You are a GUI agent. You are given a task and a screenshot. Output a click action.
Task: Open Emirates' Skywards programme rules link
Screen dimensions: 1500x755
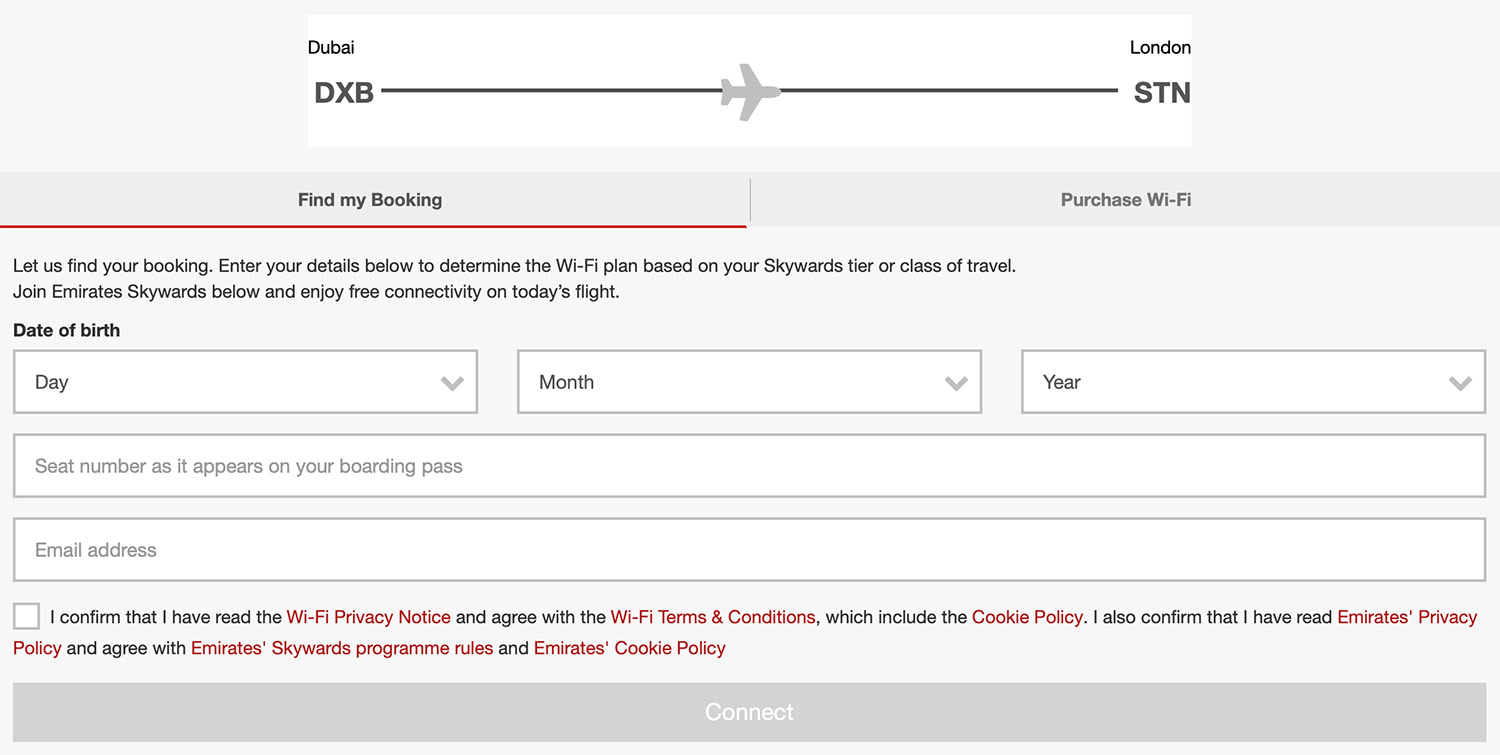[x=342, y=648]
